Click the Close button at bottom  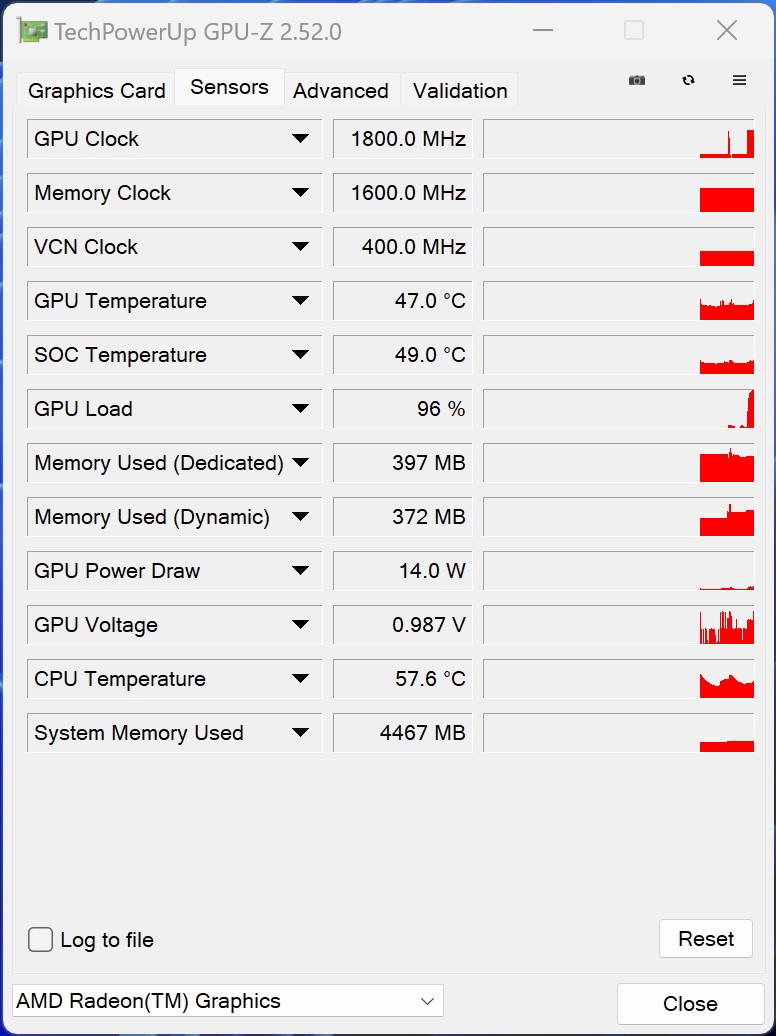[x=690, y=1004]
